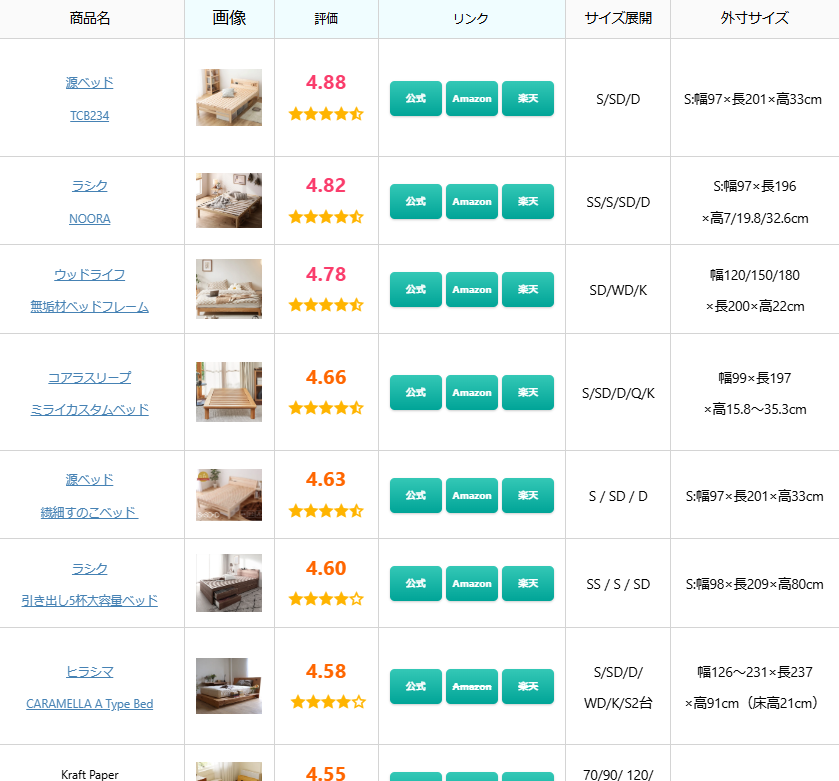Click 公式 button in the 繊細すのこベッド row

pyautogui.click(x=416, y=495)
